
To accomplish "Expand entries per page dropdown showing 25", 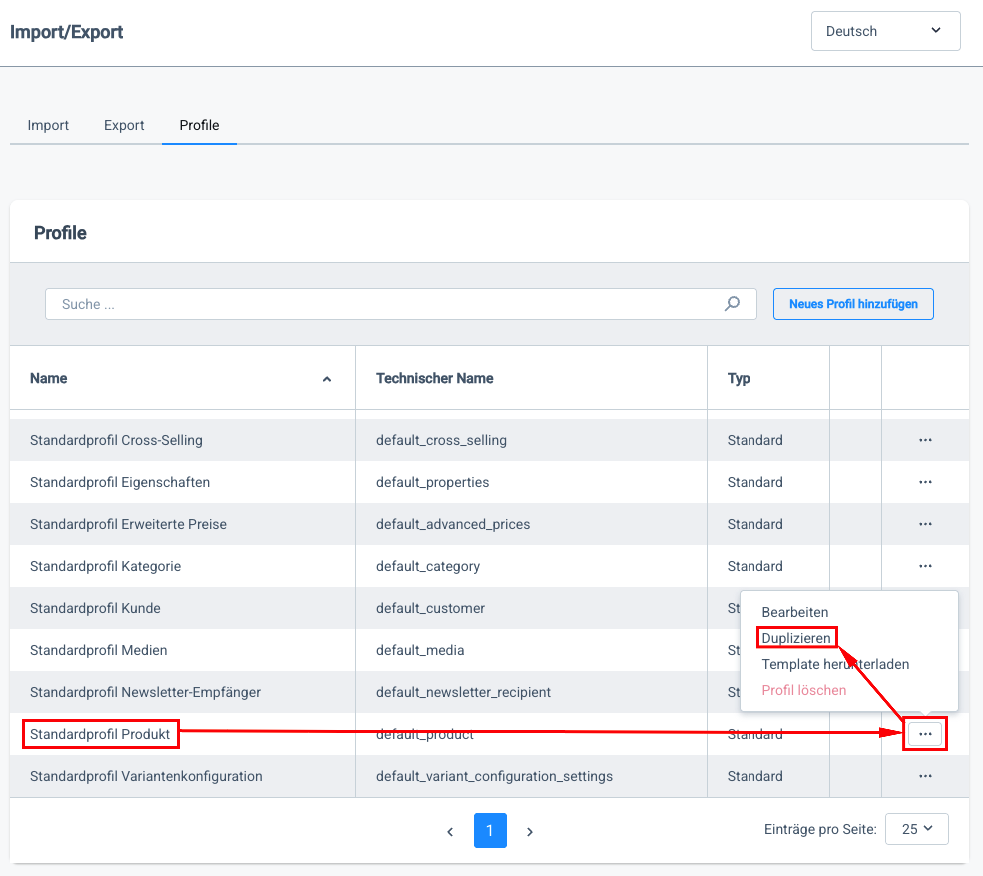I will coord(916,829).
